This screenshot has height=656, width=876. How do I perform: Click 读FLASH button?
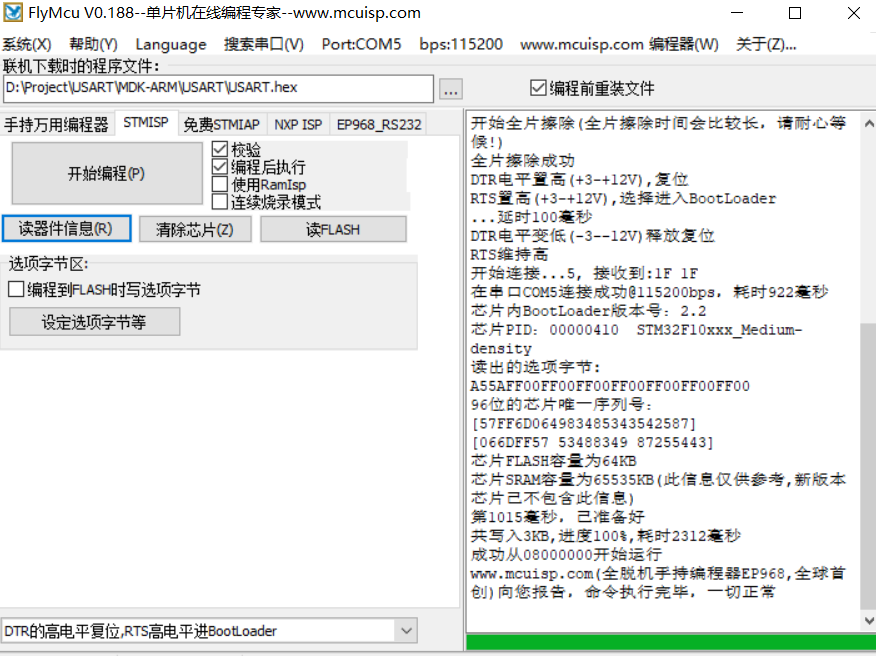[x=333, y=230]
